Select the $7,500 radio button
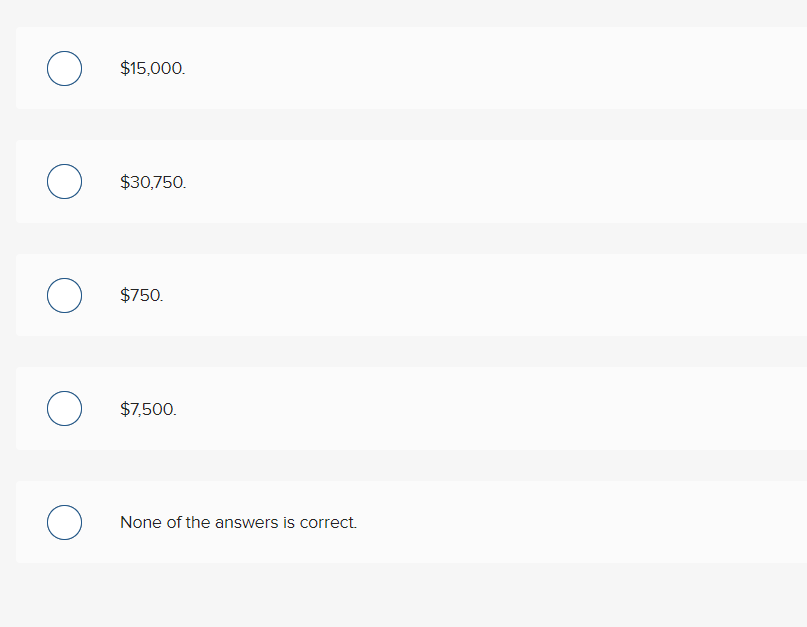Image resolution: width=807 pixels, height=627 pixels. 64,408
